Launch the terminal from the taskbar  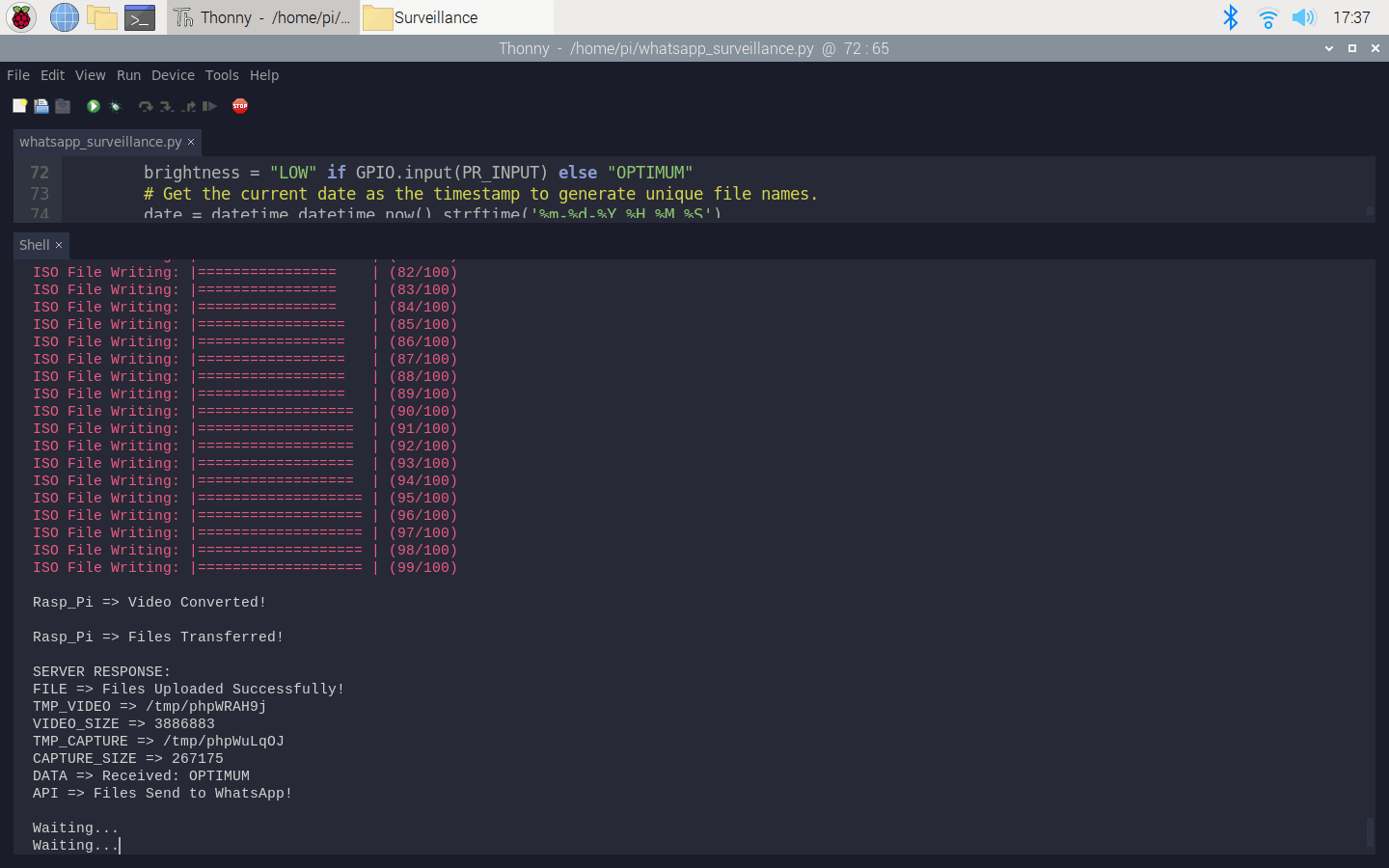(140, 17)
